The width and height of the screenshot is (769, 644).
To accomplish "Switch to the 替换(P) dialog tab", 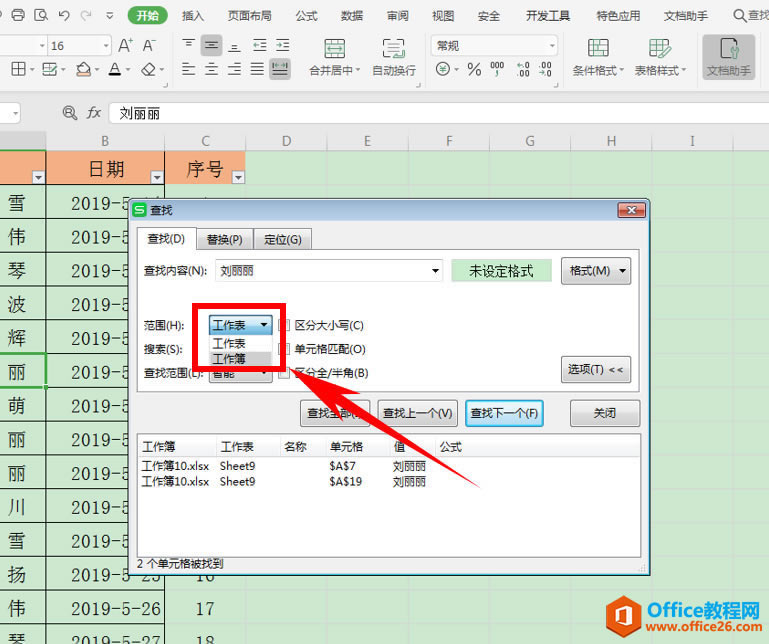I will point(225,239).
